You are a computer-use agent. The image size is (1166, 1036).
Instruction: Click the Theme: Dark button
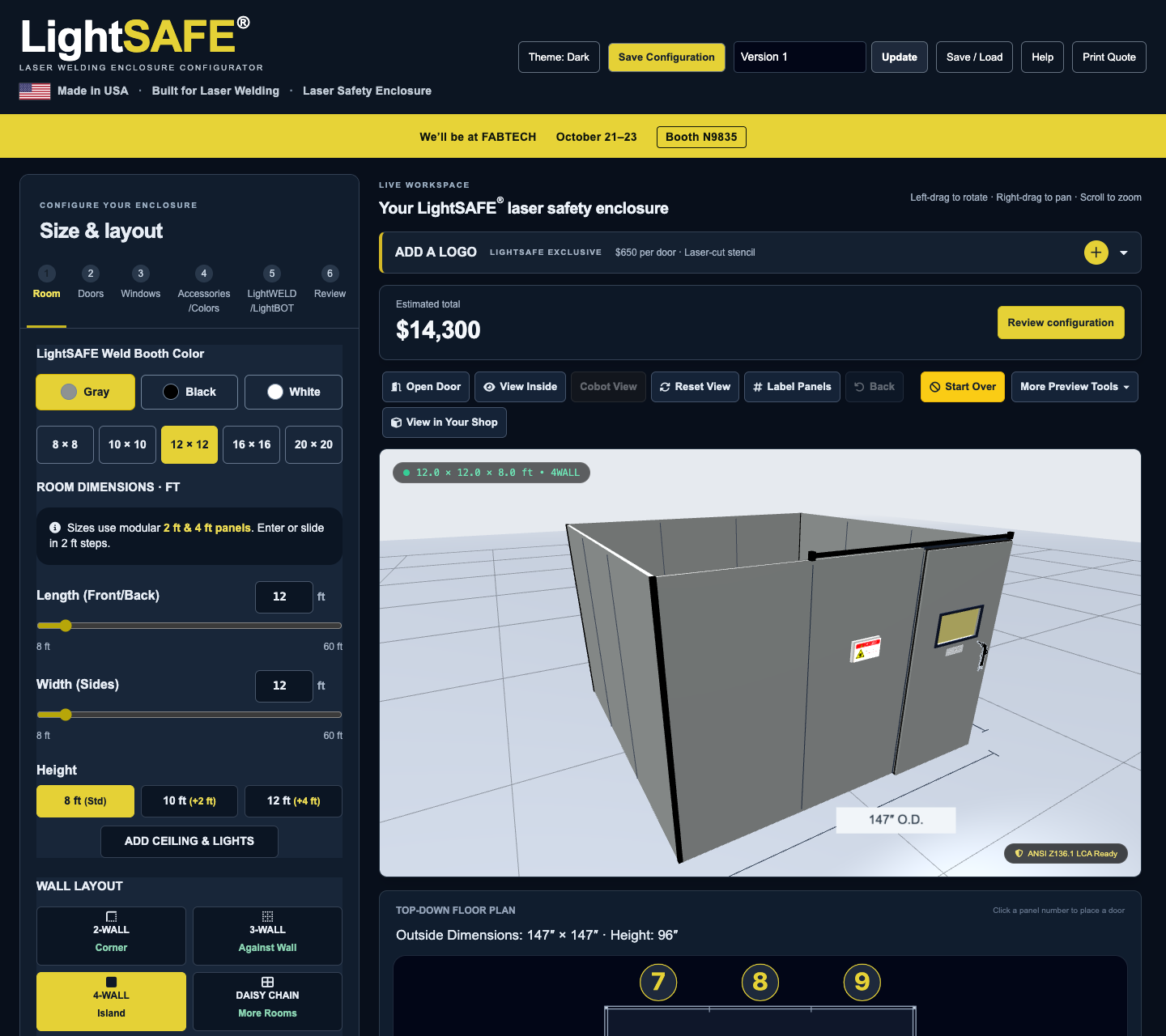(x=560, y=57)
